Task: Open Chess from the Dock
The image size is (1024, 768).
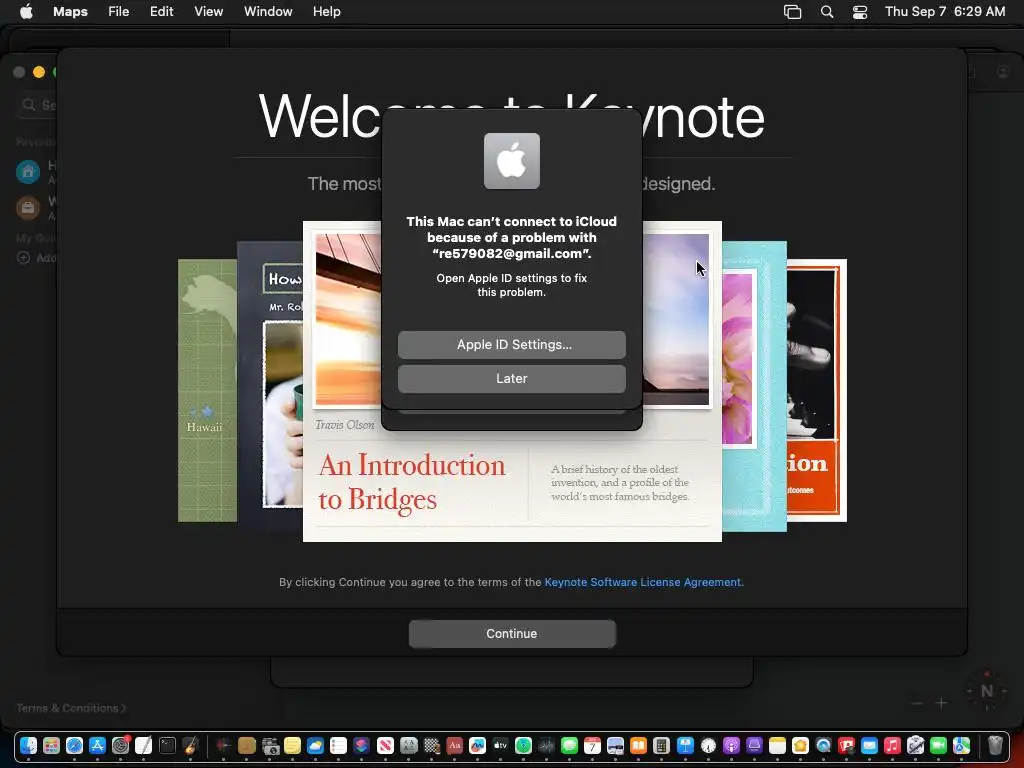Action: tap(432, 745)
